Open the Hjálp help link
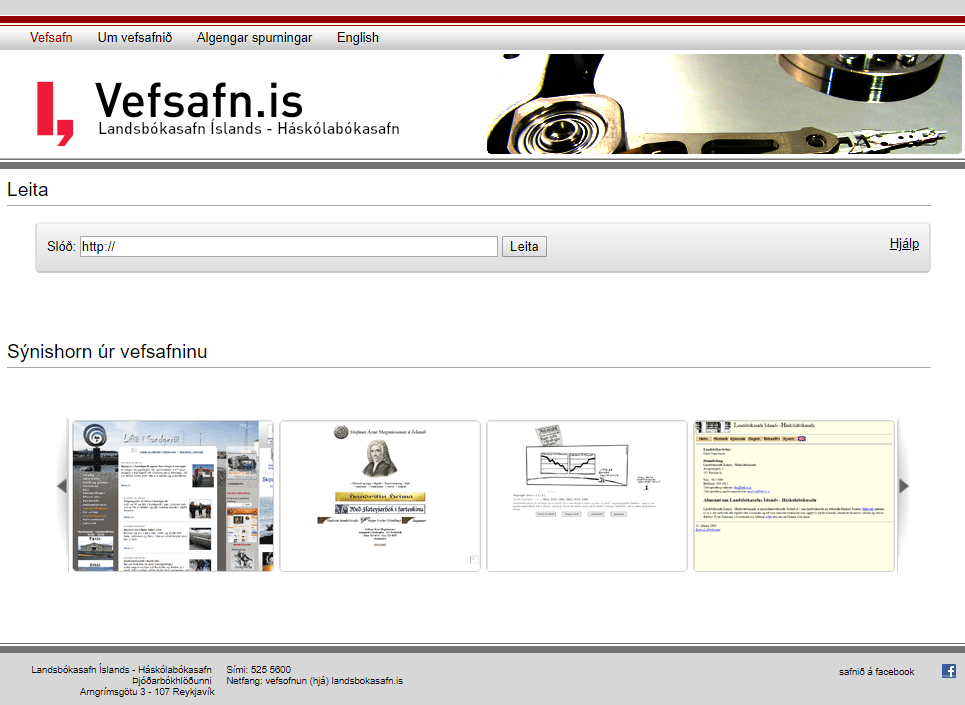The height and width of the screenshot is (705, 965). [904, 244]
